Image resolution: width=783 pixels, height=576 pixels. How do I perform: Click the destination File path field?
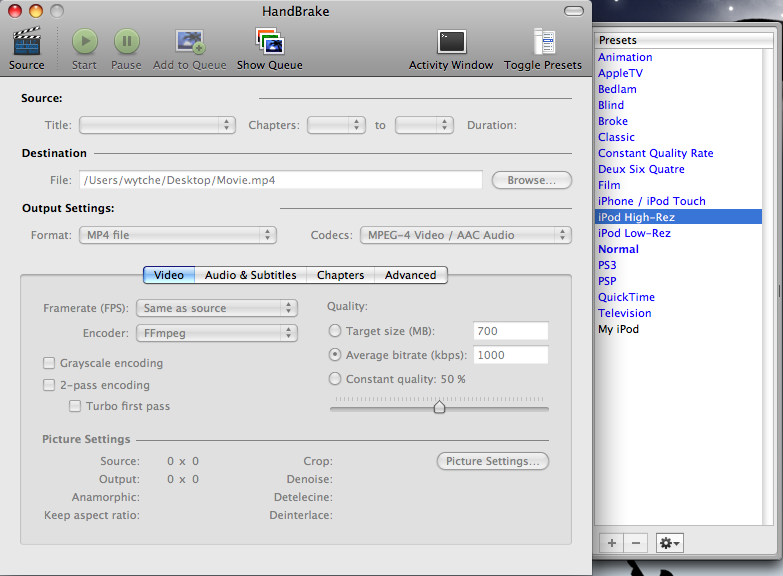coord(281,180)
